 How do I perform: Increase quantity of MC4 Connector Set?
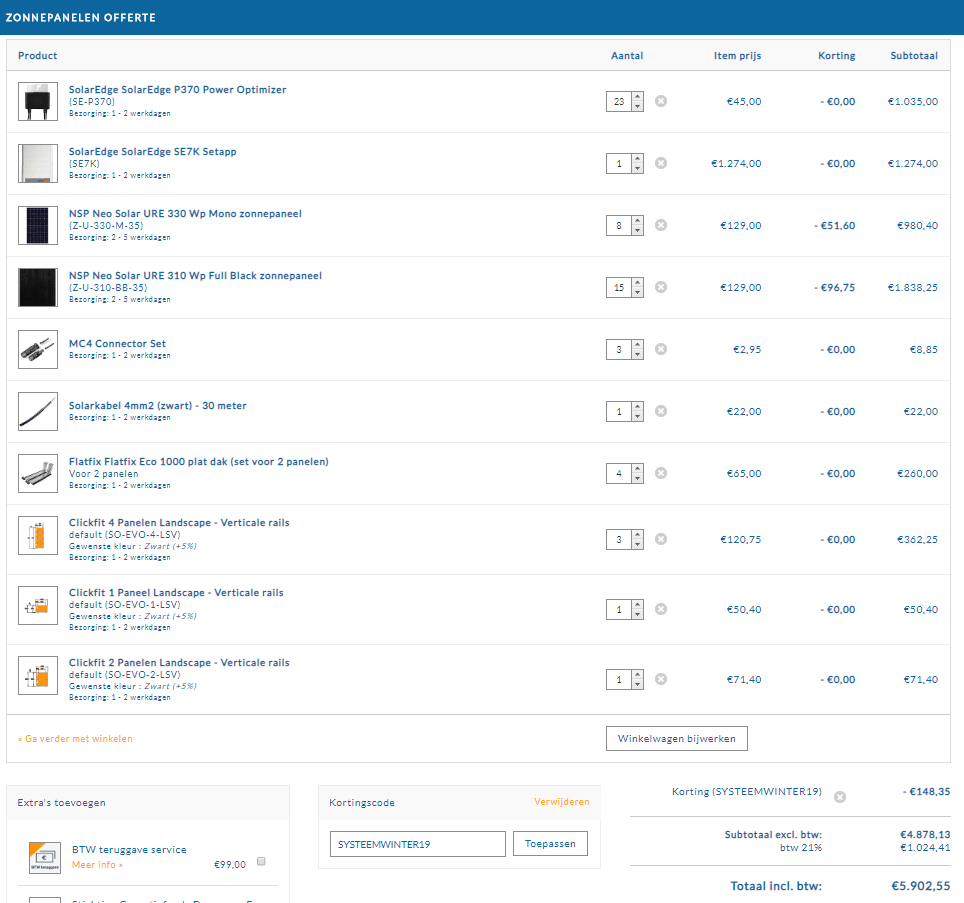[x=638, y=345]
